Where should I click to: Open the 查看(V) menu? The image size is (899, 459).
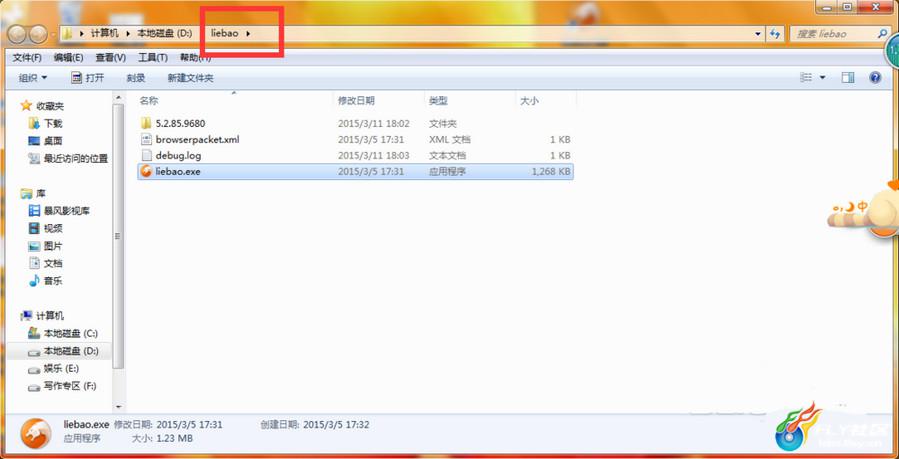click(111, 57)
